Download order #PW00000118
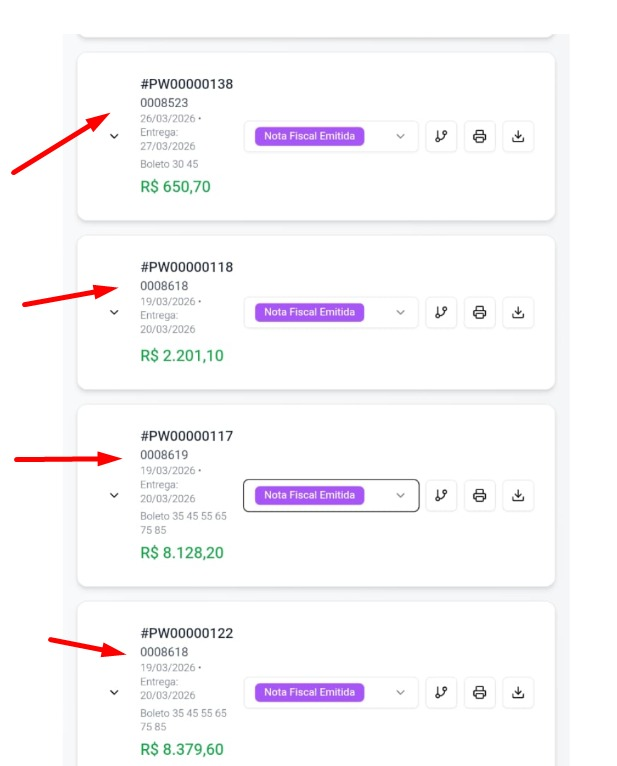Screen dimensions: 617x766 point(518,312)
